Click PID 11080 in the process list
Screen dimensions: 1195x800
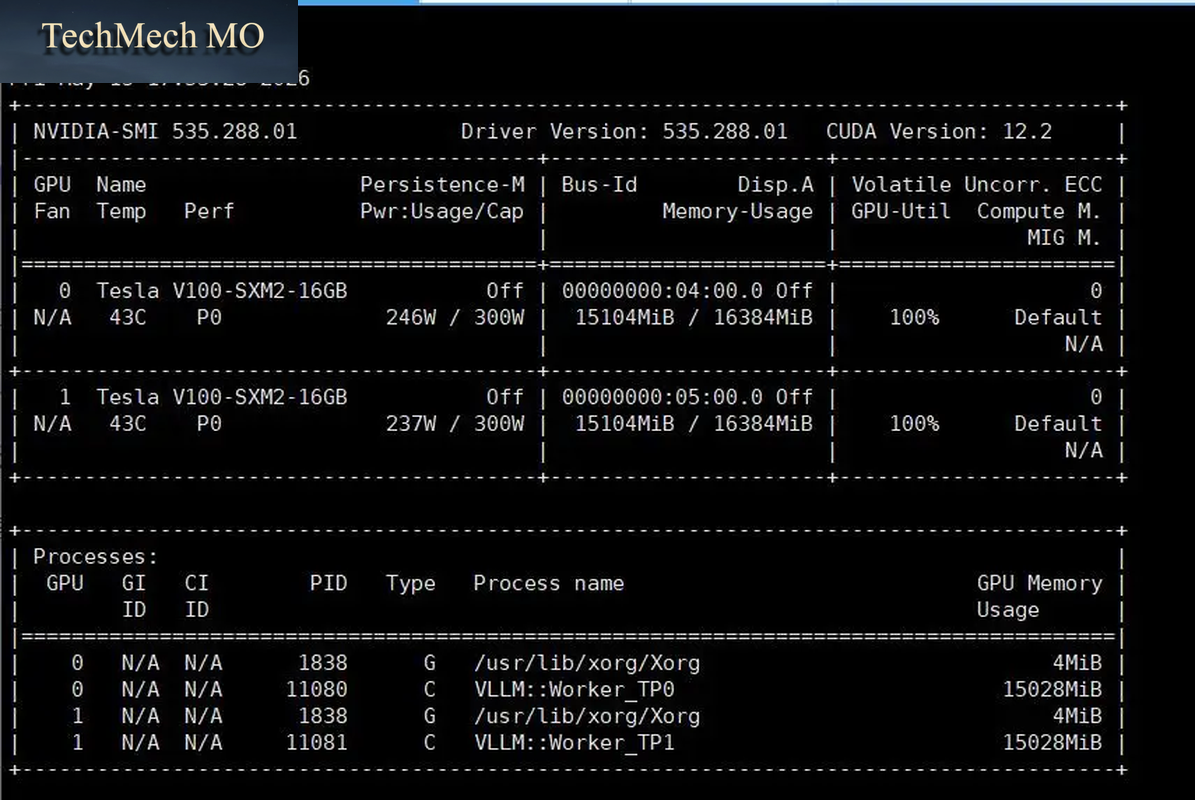tap(316, 690)
